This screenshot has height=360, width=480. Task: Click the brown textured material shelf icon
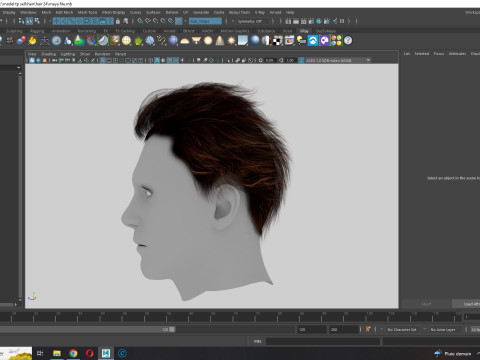tap(115, 41)
